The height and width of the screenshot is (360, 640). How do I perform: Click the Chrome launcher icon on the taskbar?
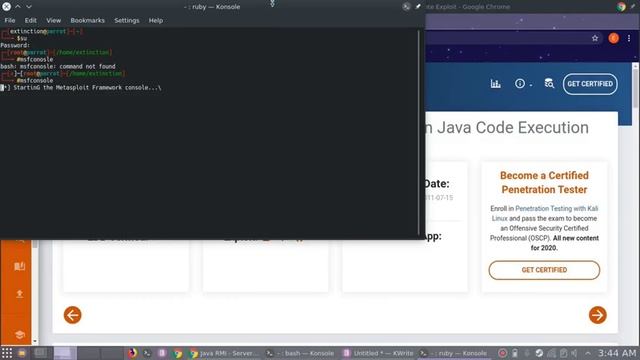pyautogui.click(x=178, y=353)
